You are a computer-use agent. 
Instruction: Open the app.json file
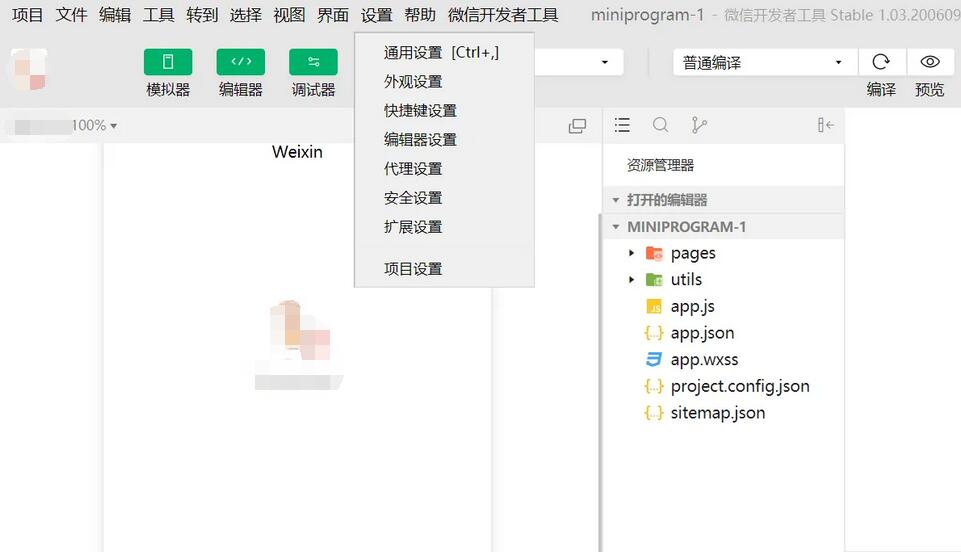click(702, 333)
